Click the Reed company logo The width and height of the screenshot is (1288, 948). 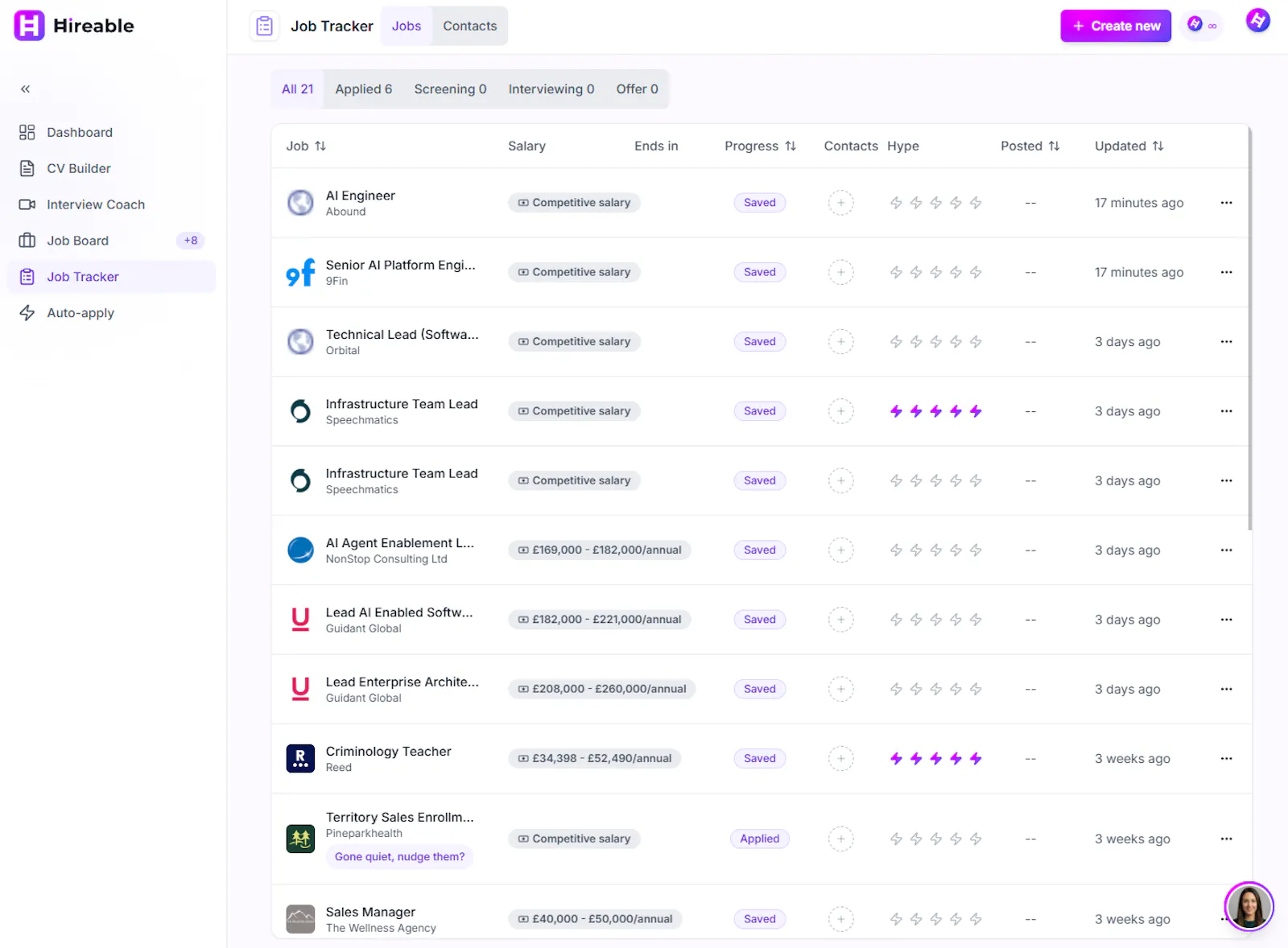[300, 759]
